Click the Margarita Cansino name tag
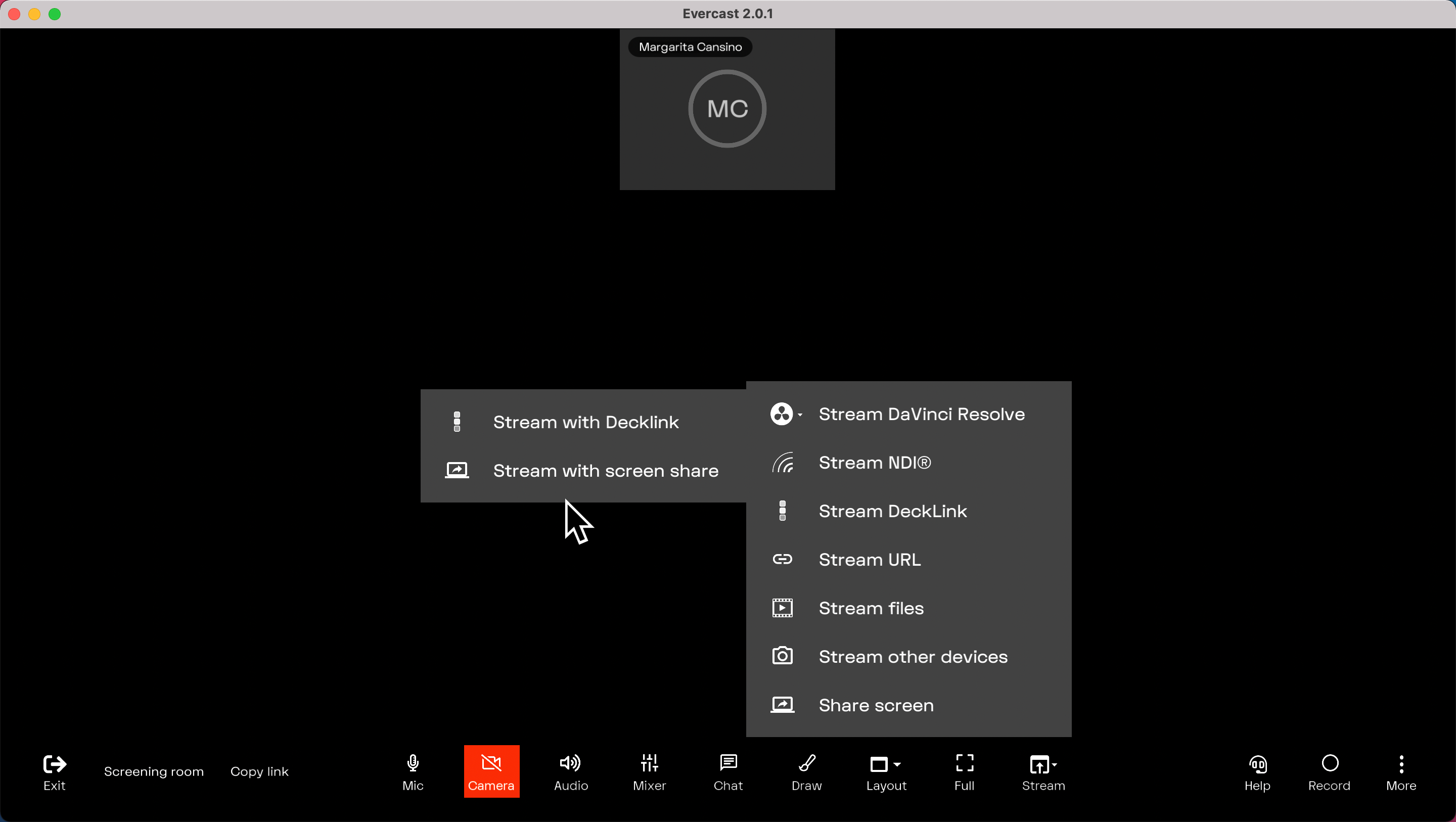 click(x=690, y=47)
